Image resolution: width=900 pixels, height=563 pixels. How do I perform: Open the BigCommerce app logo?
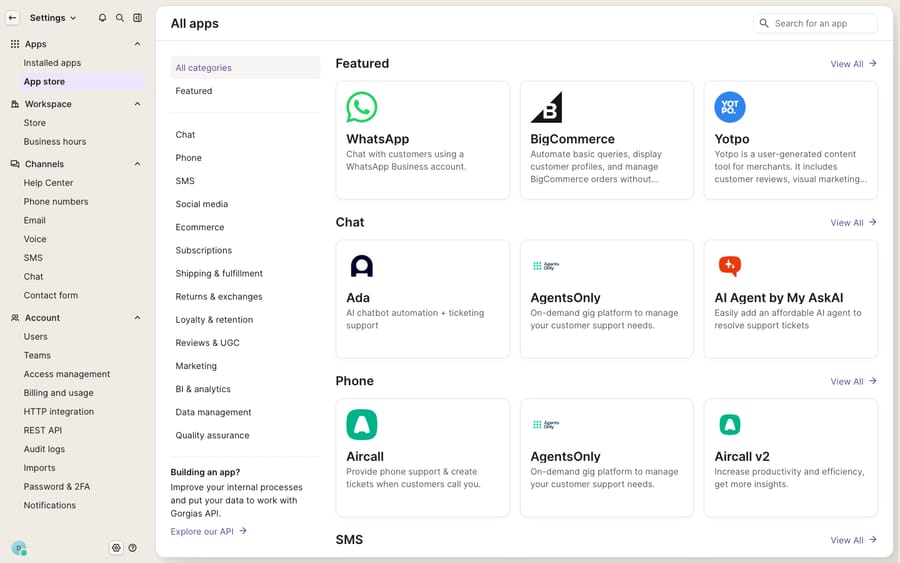click(546, 107)
